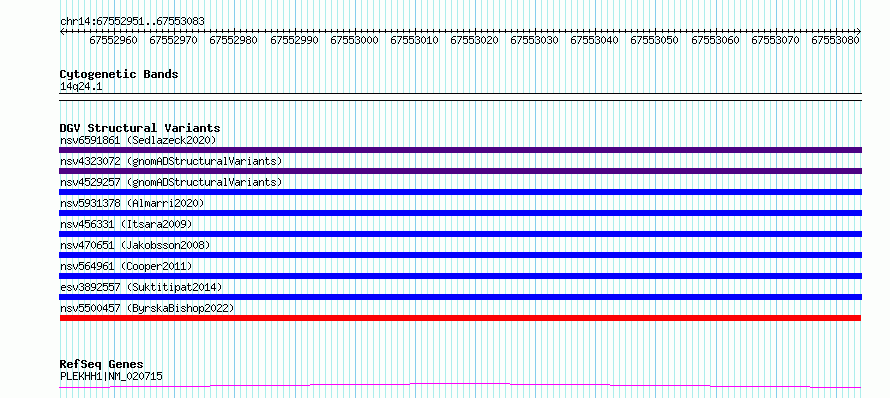Click ruler position 67553000
The width and height of the screenshot is (890, 398).
pos(354,40)
